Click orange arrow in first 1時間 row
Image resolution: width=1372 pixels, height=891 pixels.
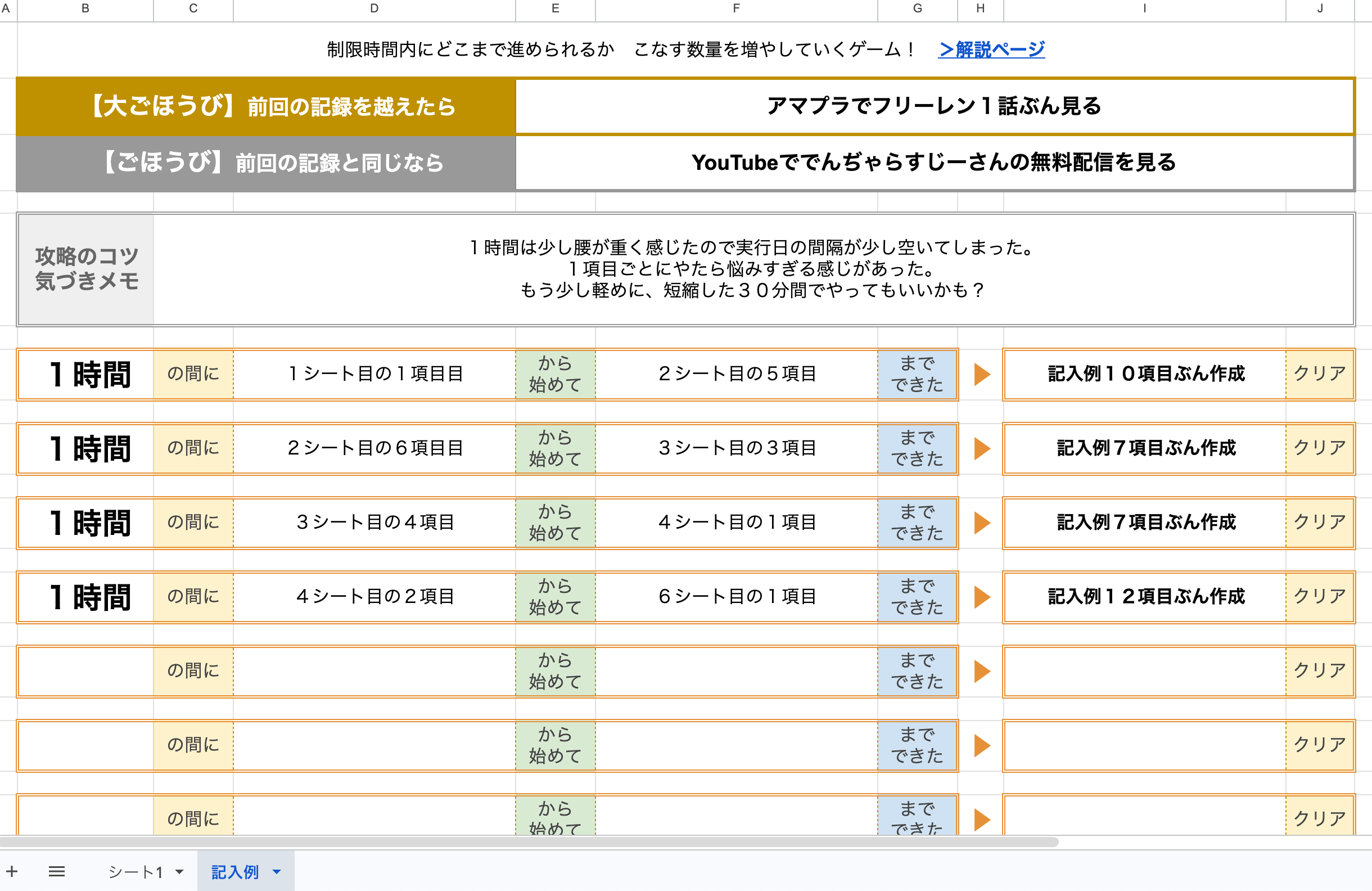pos(982,374)
